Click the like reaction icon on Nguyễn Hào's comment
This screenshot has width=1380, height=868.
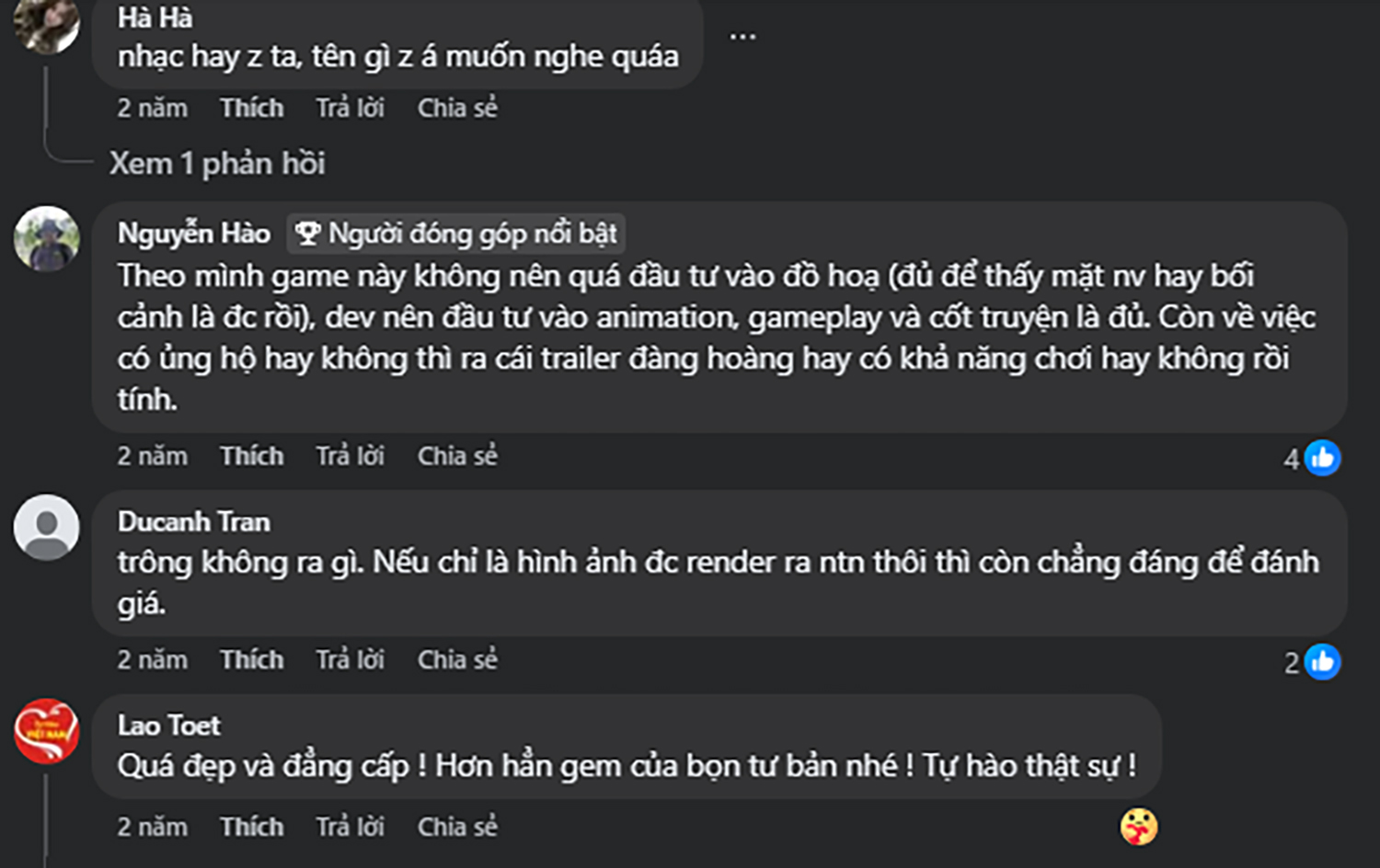tap(1323, 458)
